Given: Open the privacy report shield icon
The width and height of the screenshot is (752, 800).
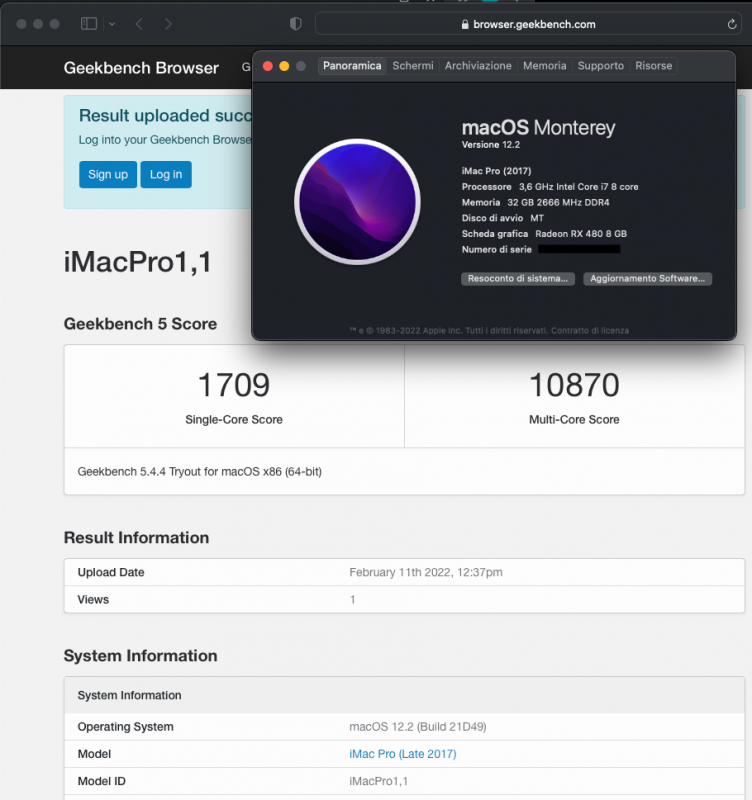Looking at the screenshot, I should click(295, 24).
